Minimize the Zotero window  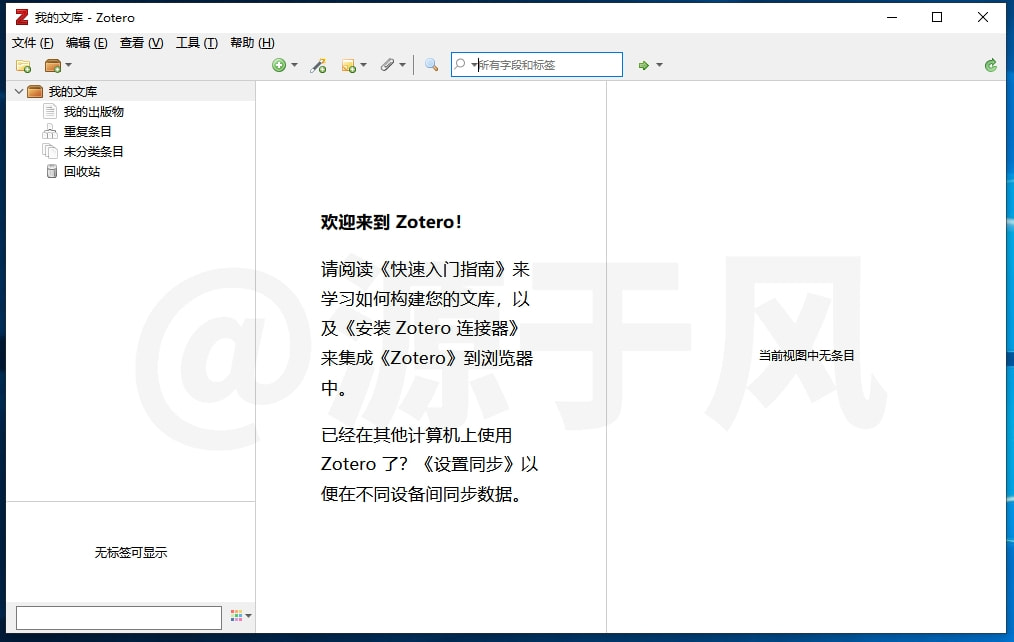click(x=892, y=17)
